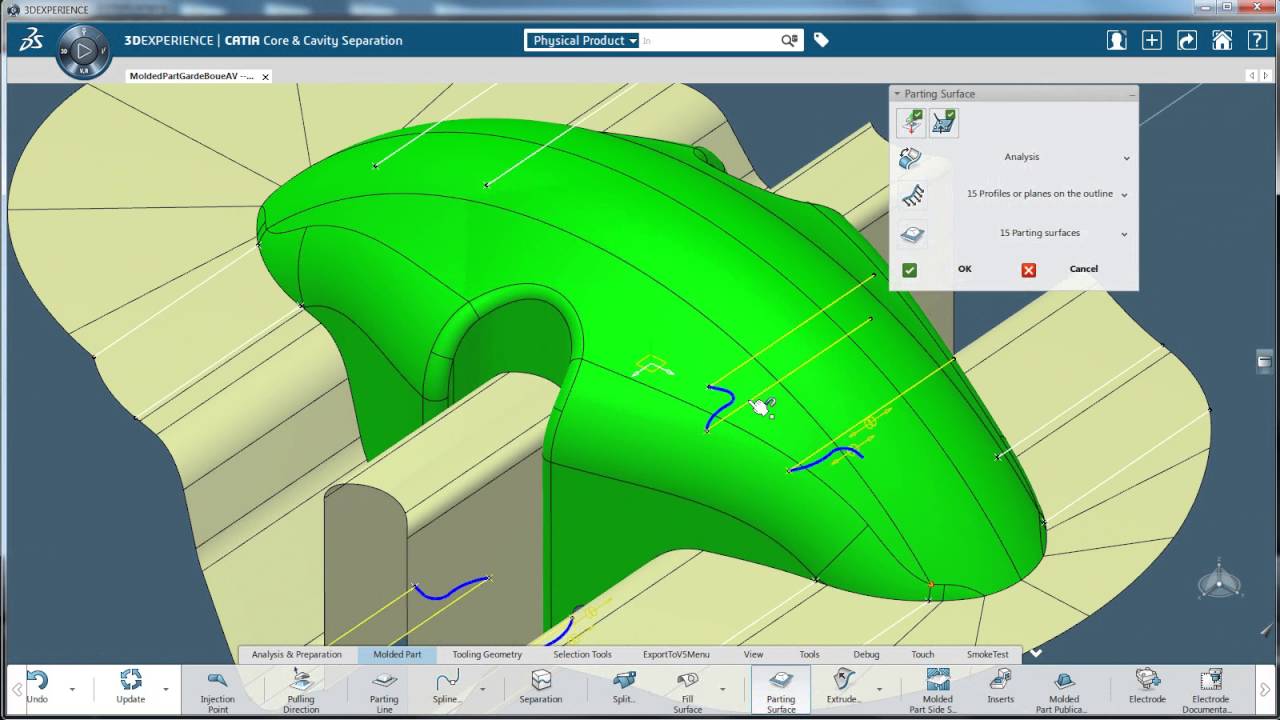This screenshot has width=1280, height=720.
Task: Collapse the action bar chevron
Action: (x=1036, y=653)
